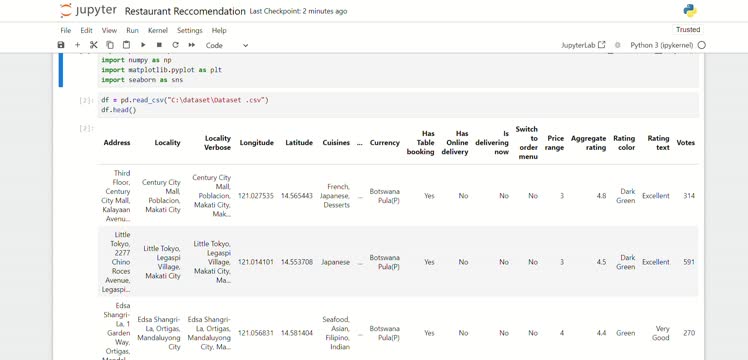This screenshot has width=748, height=360.
Task: Interrupt the kernel with stop icon
Action: click(x=159, y=45)
